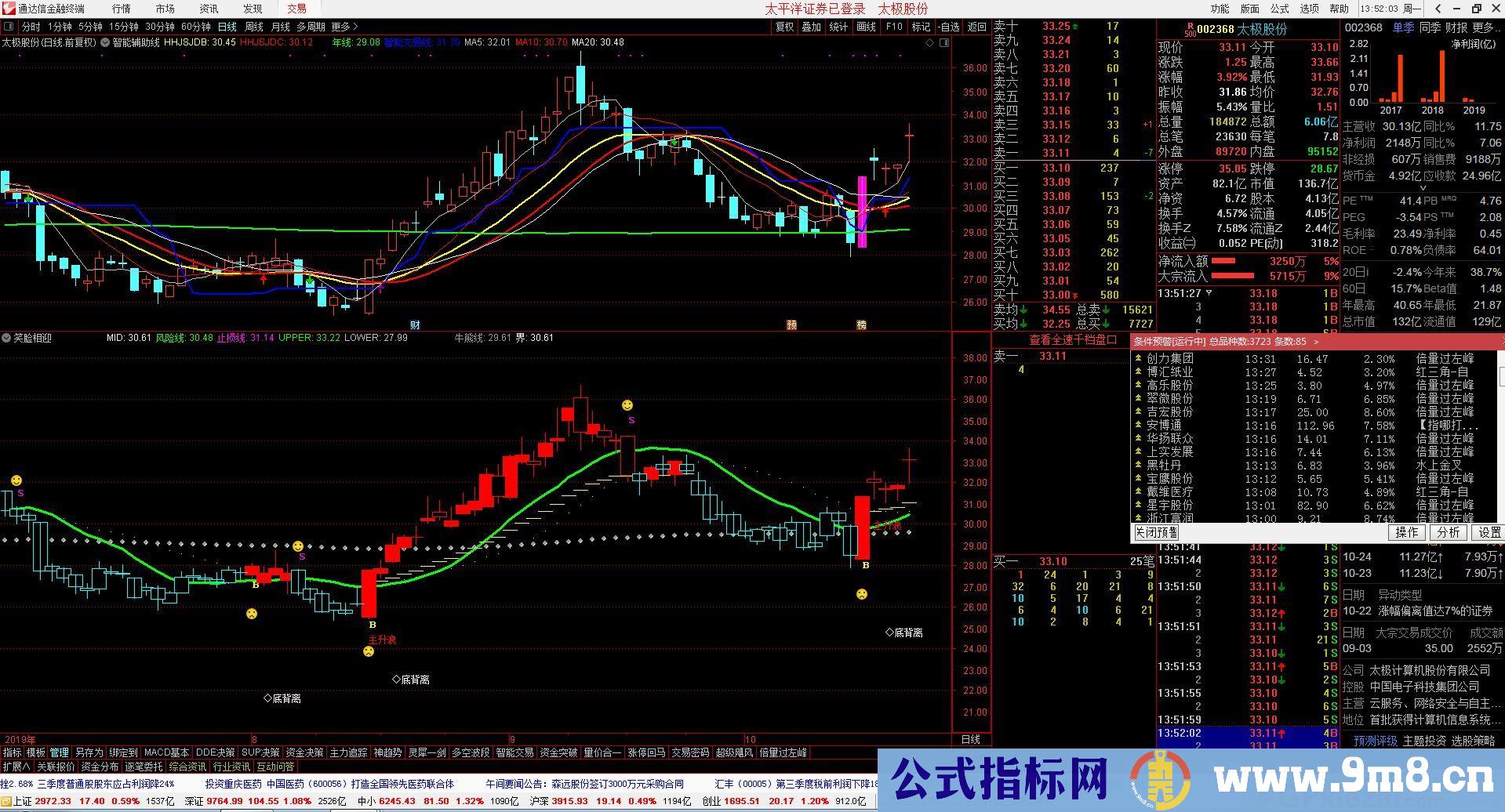Click the 财 marker icon under main chart
This screenshot has height=812, width=1505.
click(416, 324)
